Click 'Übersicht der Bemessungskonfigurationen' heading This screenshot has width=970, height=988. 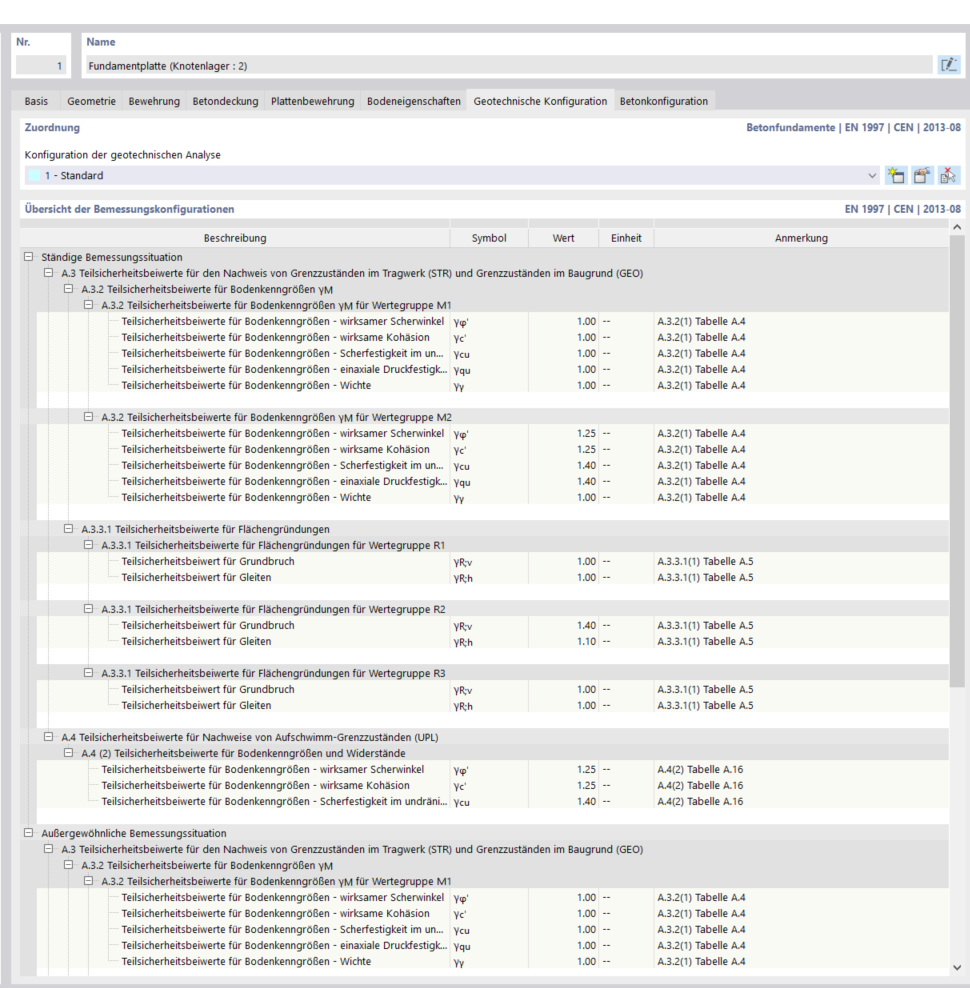pyautogui.click(x=129, y=209)
